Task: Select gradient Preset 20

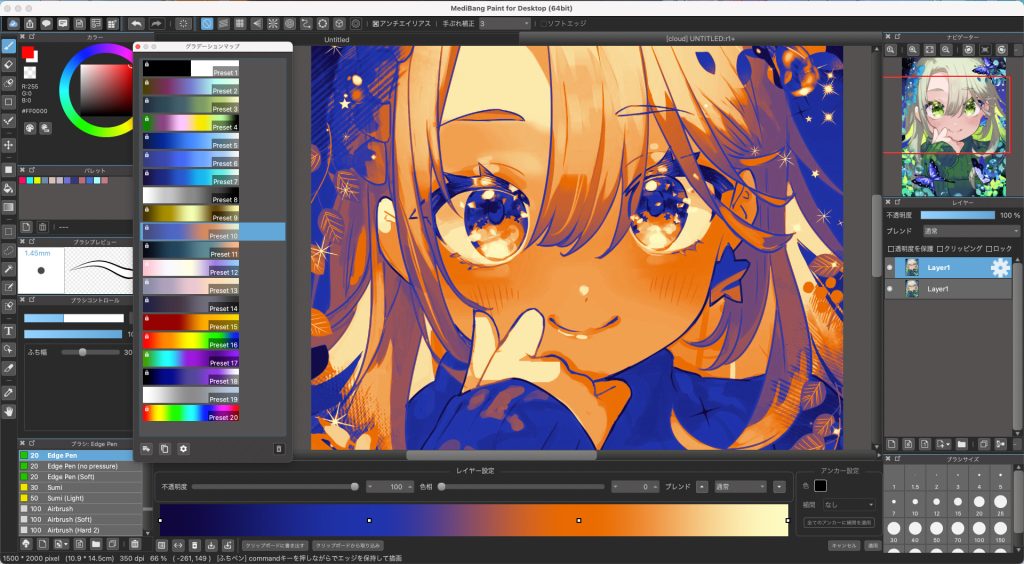Action: click(191, 413)
